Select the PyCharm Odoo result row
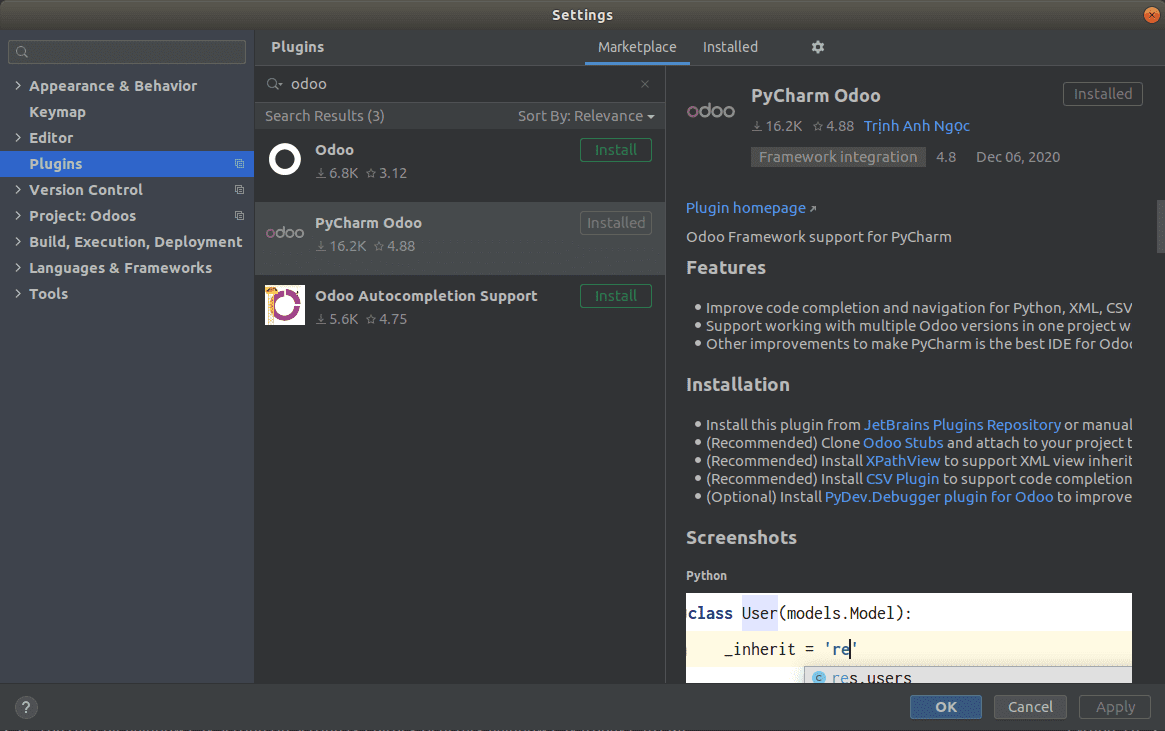 pos(460,238)
